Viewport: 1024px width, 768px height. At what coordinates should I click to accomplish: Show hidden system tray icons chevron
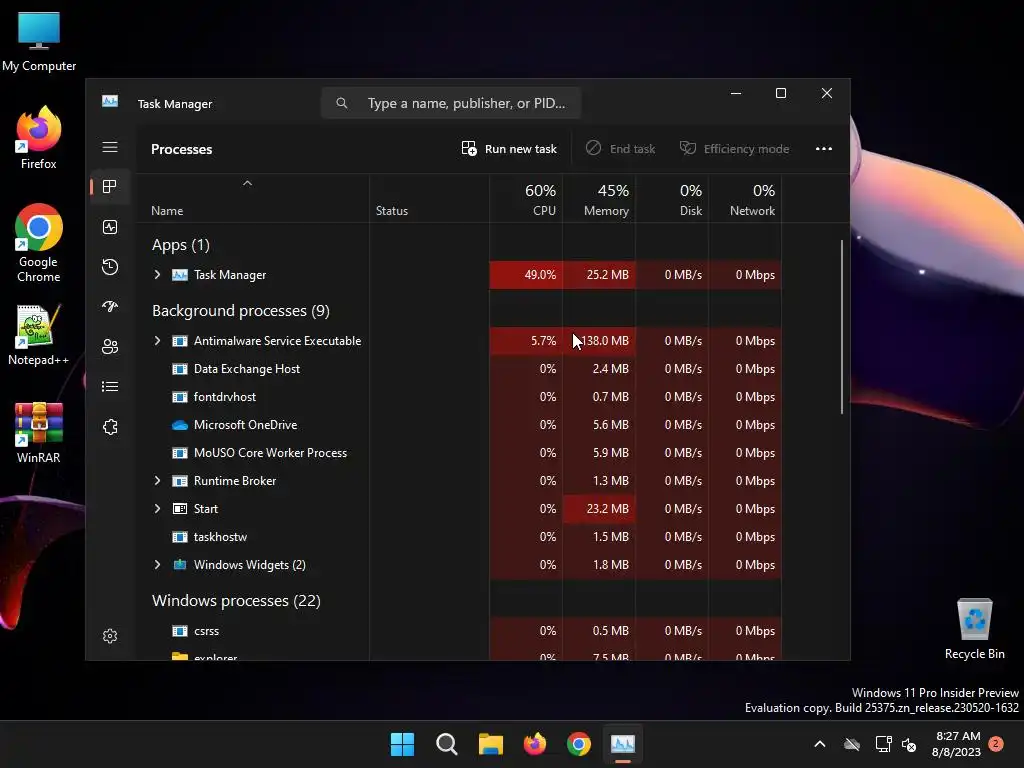[820, 744]
